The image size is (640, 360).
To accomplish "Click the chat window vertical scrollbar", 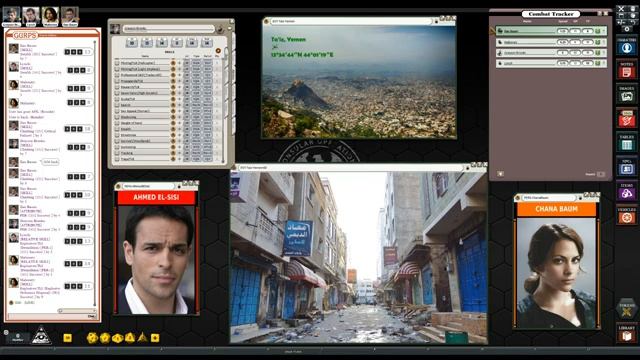I will click(x=95, y=173).
